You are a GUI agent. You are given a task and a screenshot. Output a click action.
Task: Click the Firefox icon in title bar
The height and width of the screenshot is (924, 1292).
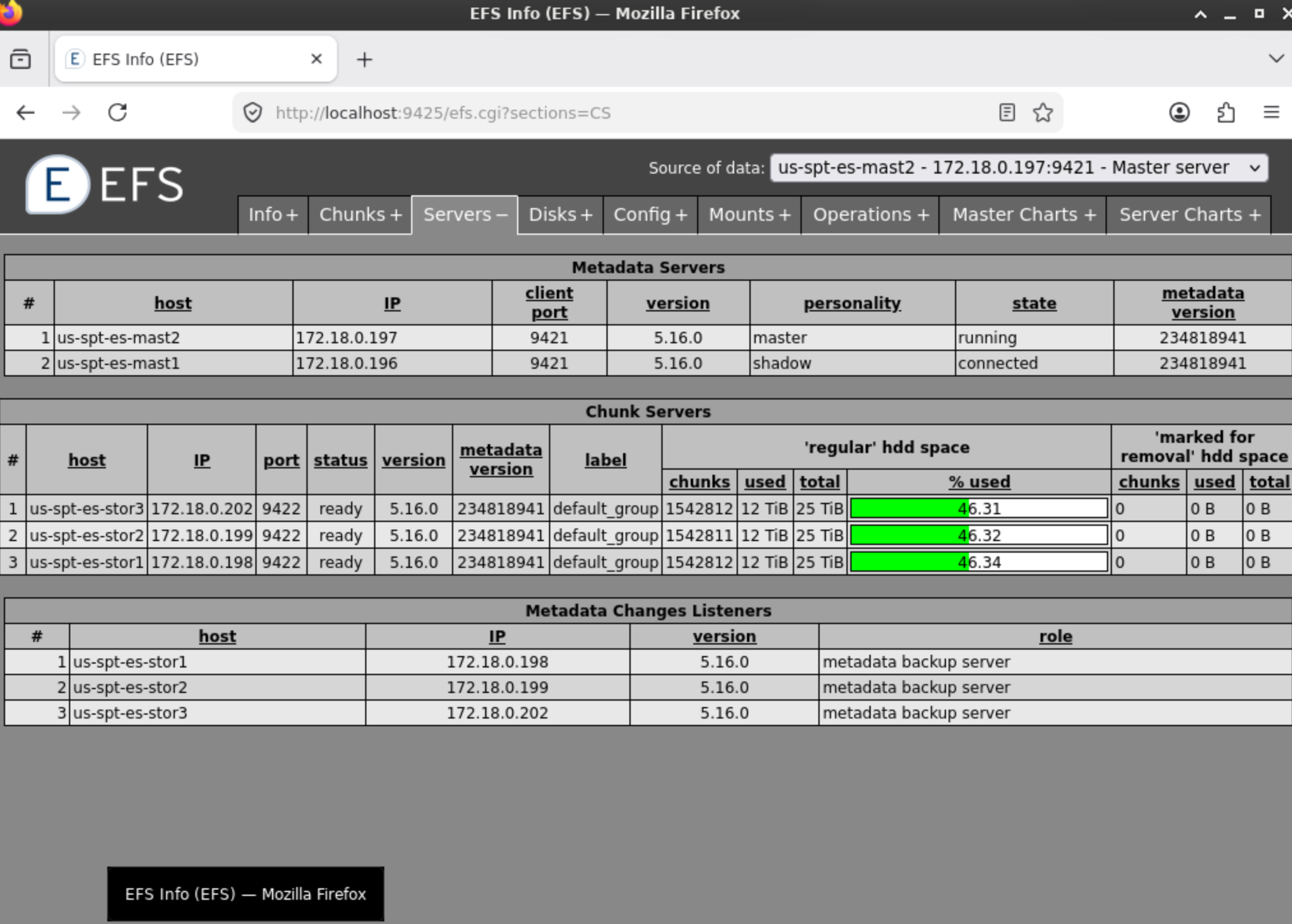point(10,13)
